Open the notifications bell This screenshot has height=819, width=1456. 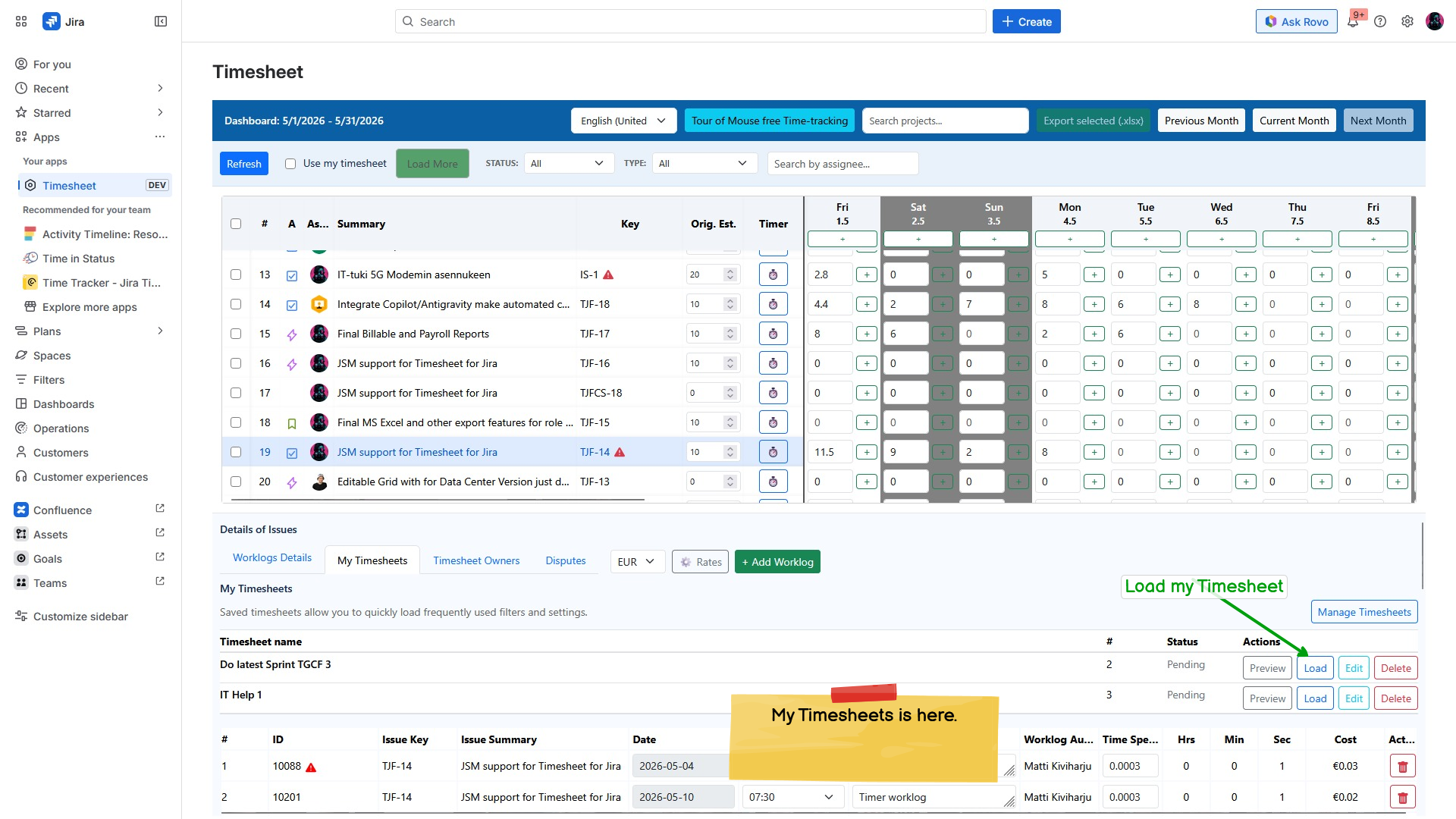coord(1353,21)
